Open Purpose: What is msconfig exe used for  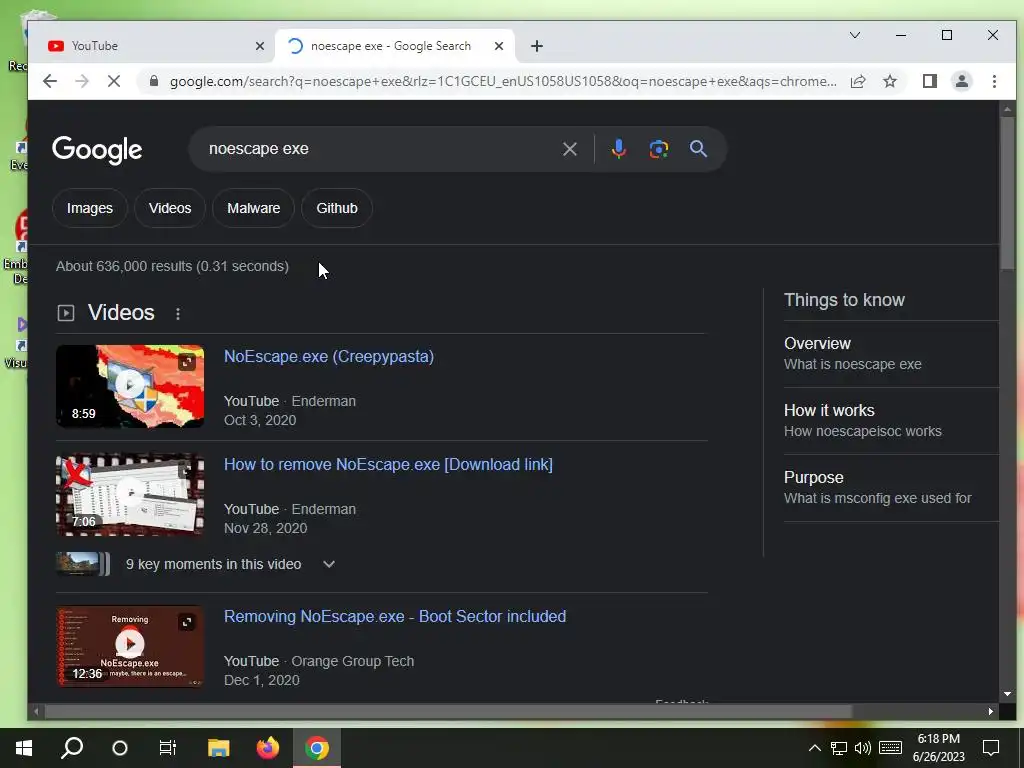891,487
